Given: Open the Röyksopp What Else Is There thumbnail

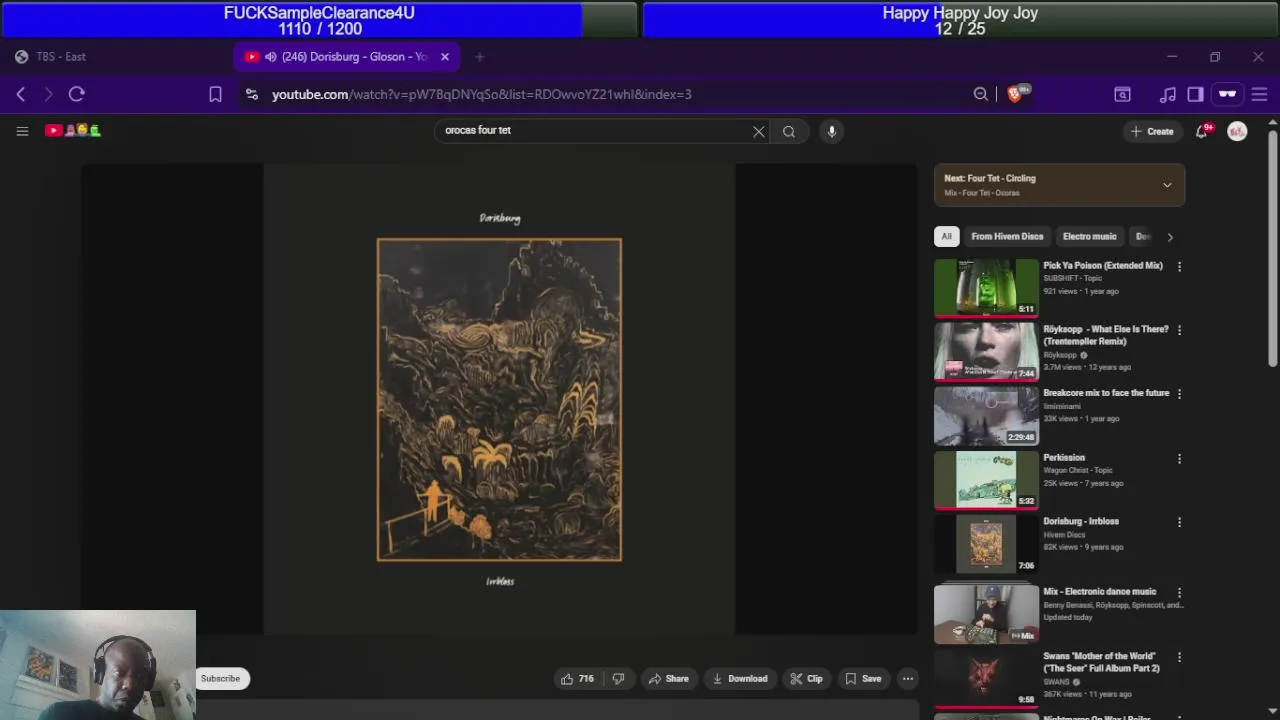Looking at the screenshot, I should click(986, 351).
